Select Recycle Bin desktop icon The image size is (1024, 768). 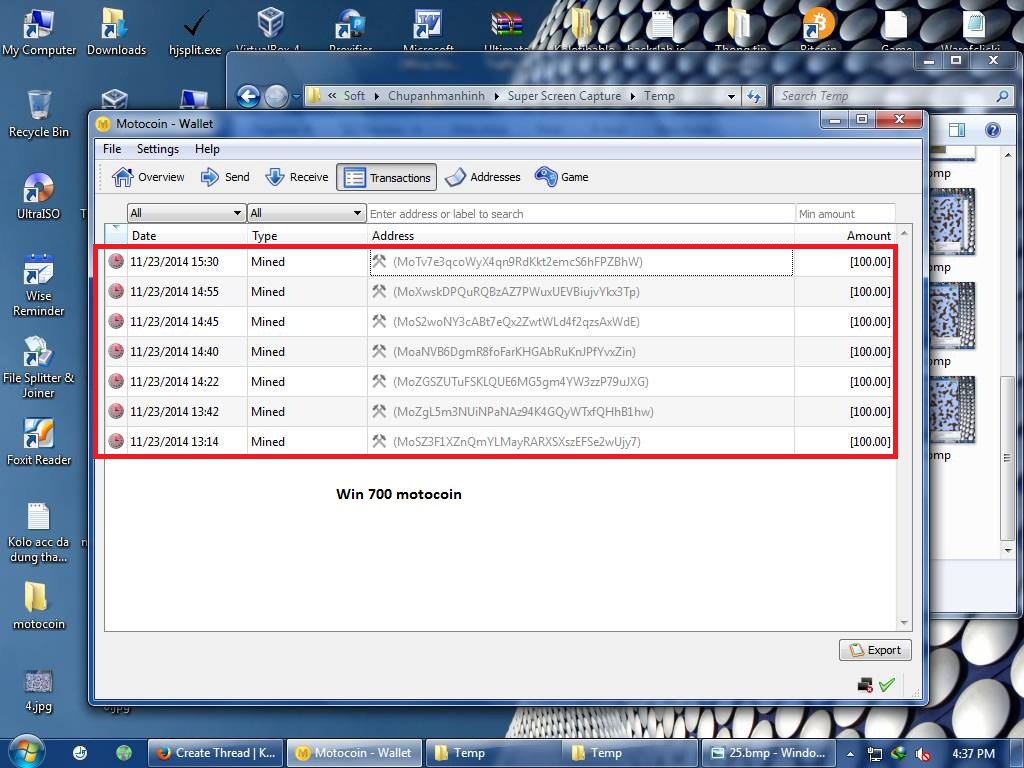tap(39, 114)
